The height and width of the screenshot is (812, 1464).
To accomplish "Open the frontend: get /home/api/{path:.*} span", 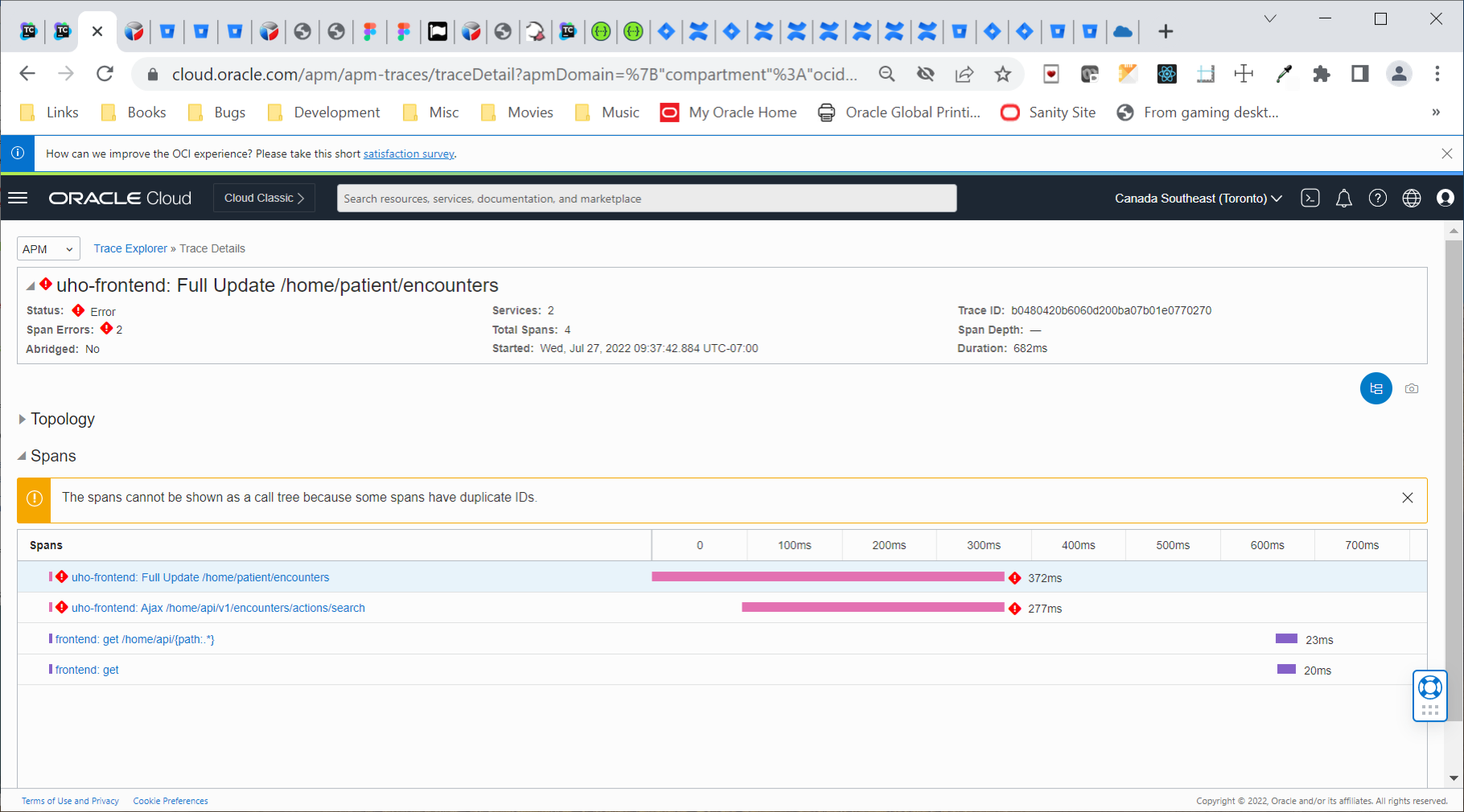I will (x=135, y=639).
